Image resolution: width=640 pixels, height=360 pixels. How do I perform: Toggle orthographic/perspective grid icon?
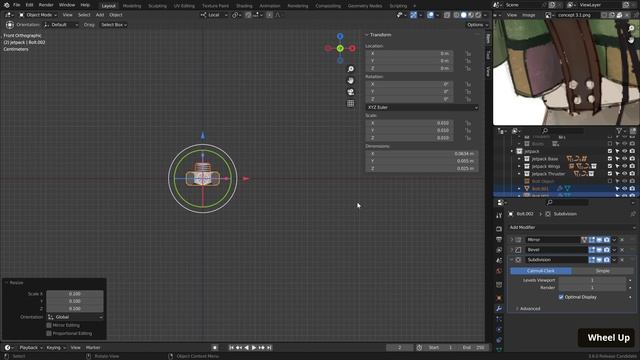coord(351,103)
